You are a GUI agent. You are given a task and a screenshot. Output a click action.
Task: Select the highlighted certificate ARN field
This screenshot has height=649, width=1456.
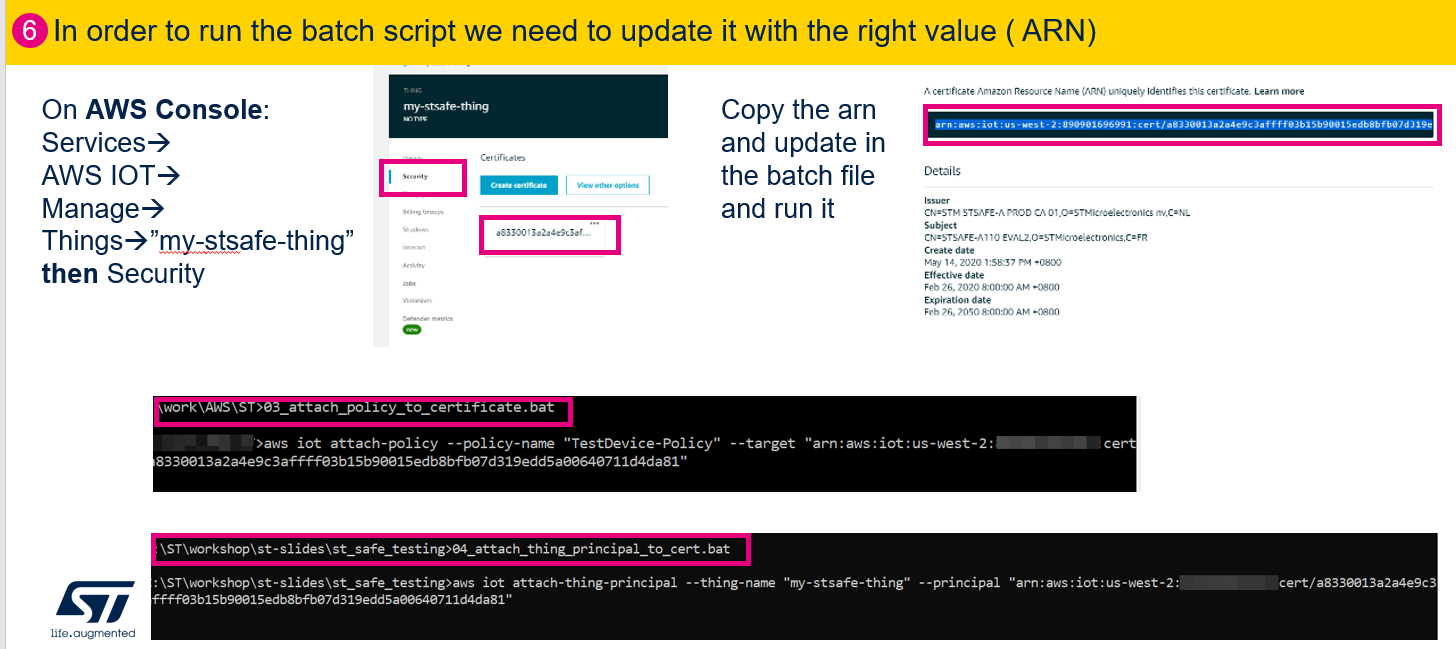tap(1183, 124)
